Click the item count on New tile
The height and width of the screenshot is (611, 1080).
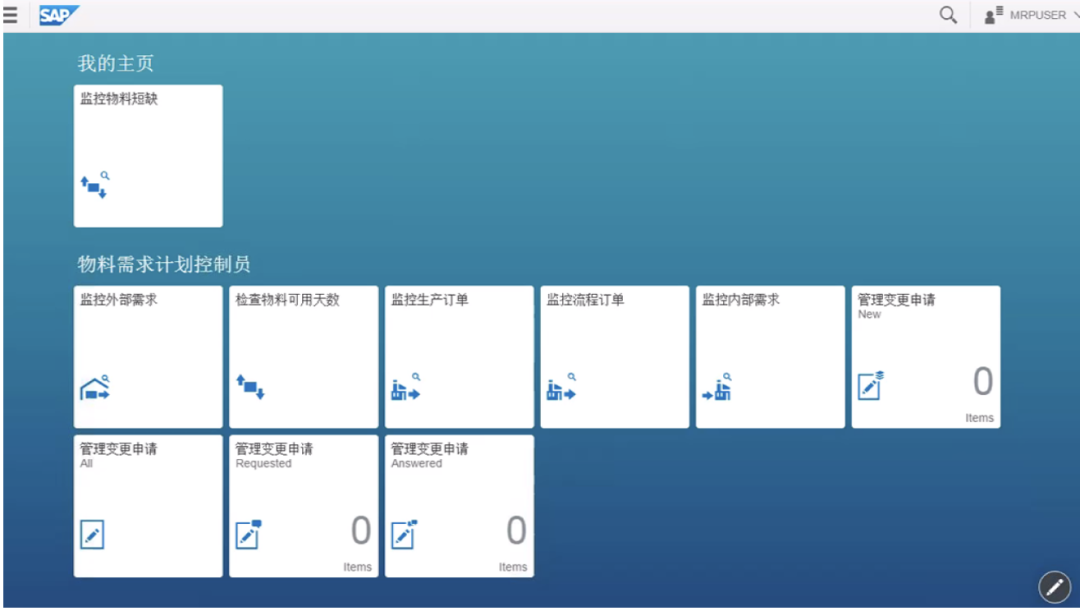pyautogui.click(x=983, y=382)
